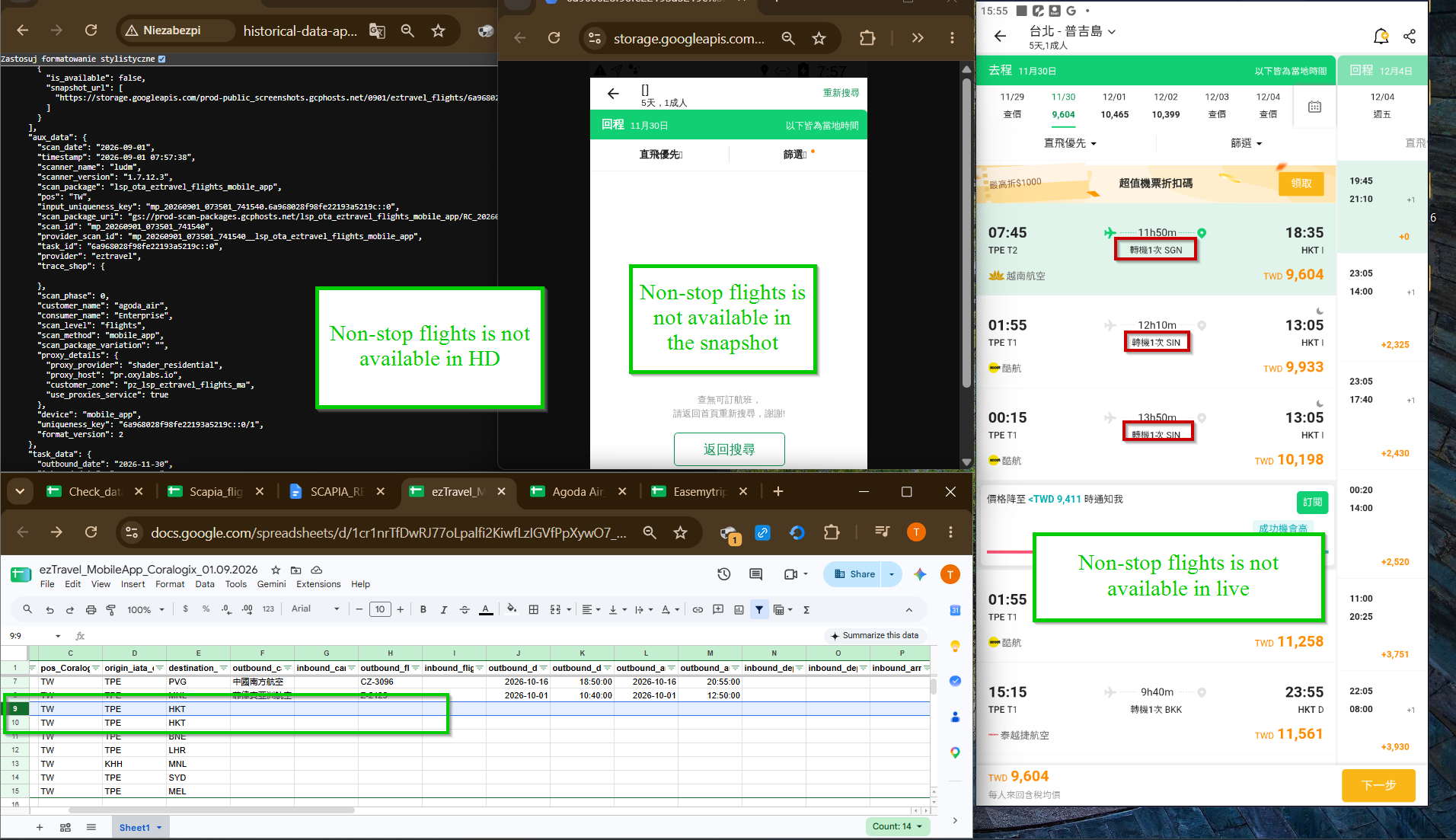Click the borders icon in Sheets toolbar
1456x840 pixels.
pos(534,609)
